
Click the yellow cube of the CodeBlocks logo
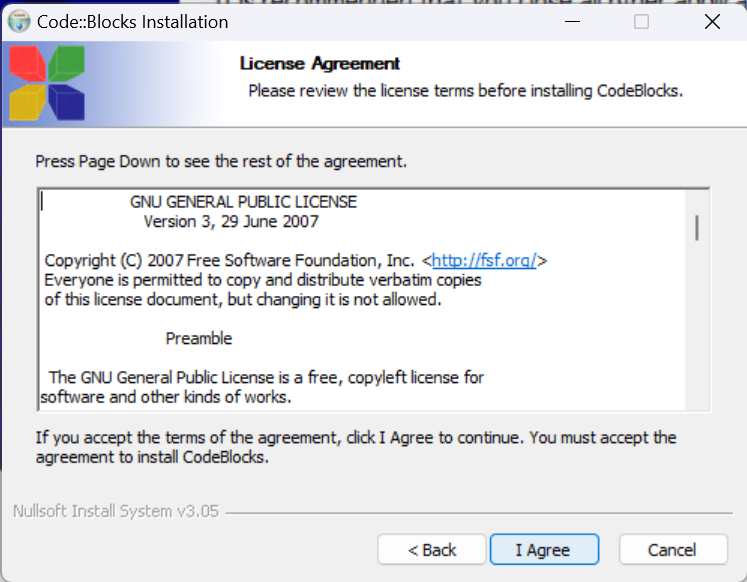click(x=28, y=102)
